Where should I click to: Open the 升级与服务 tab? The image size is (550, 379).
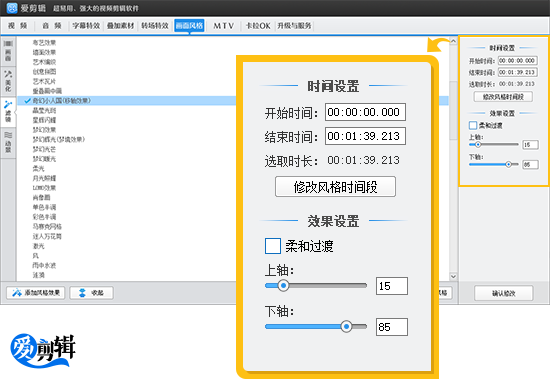click(294, 26)
